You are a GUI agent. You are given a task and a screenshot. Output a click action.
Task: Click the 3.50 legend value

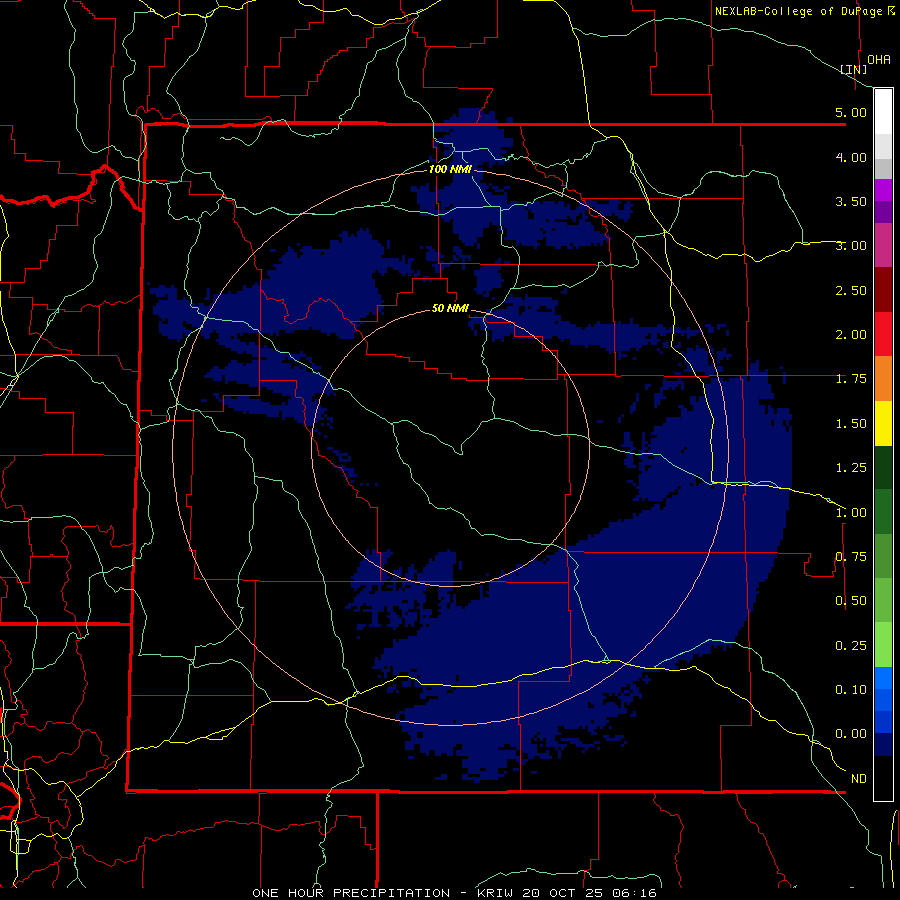[851, 201]
